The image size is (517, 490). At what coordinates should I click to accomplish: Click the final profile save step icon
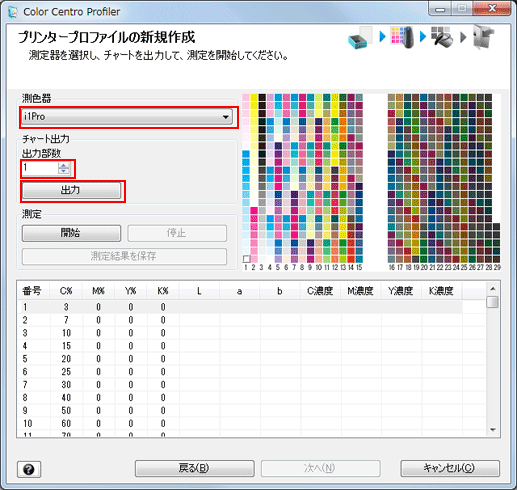pyautogui.click(x=484, y=37)
